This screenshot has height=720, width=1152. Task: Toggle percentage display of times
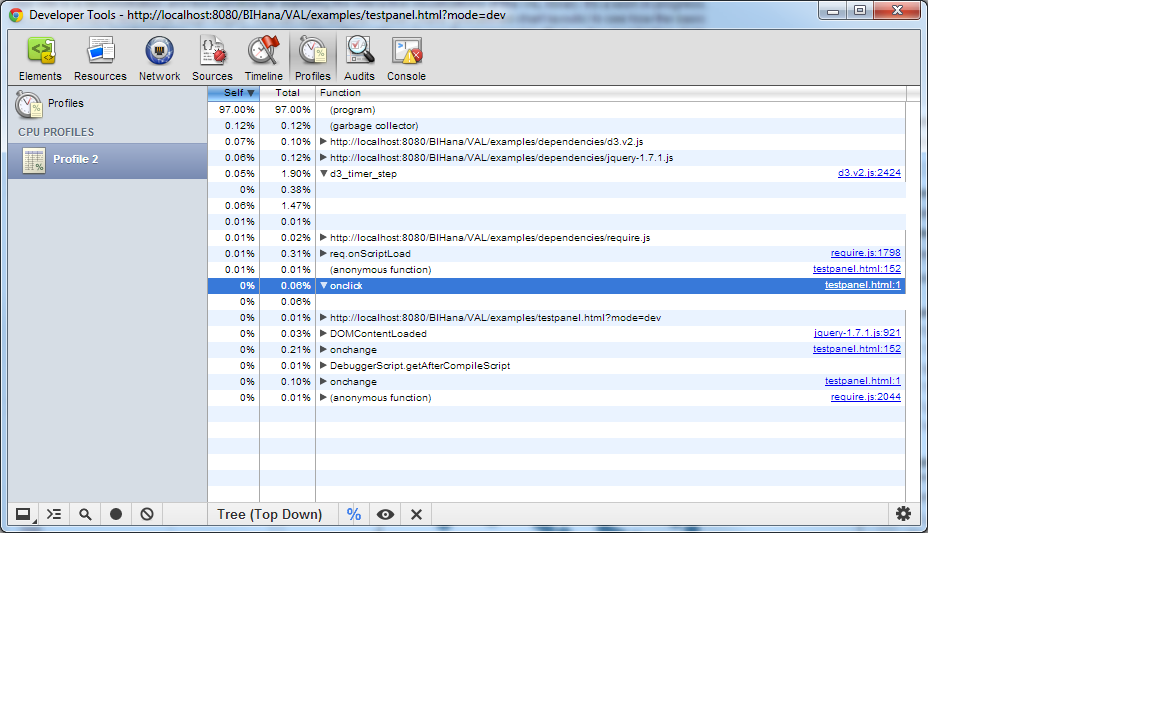tap(353, 514)
